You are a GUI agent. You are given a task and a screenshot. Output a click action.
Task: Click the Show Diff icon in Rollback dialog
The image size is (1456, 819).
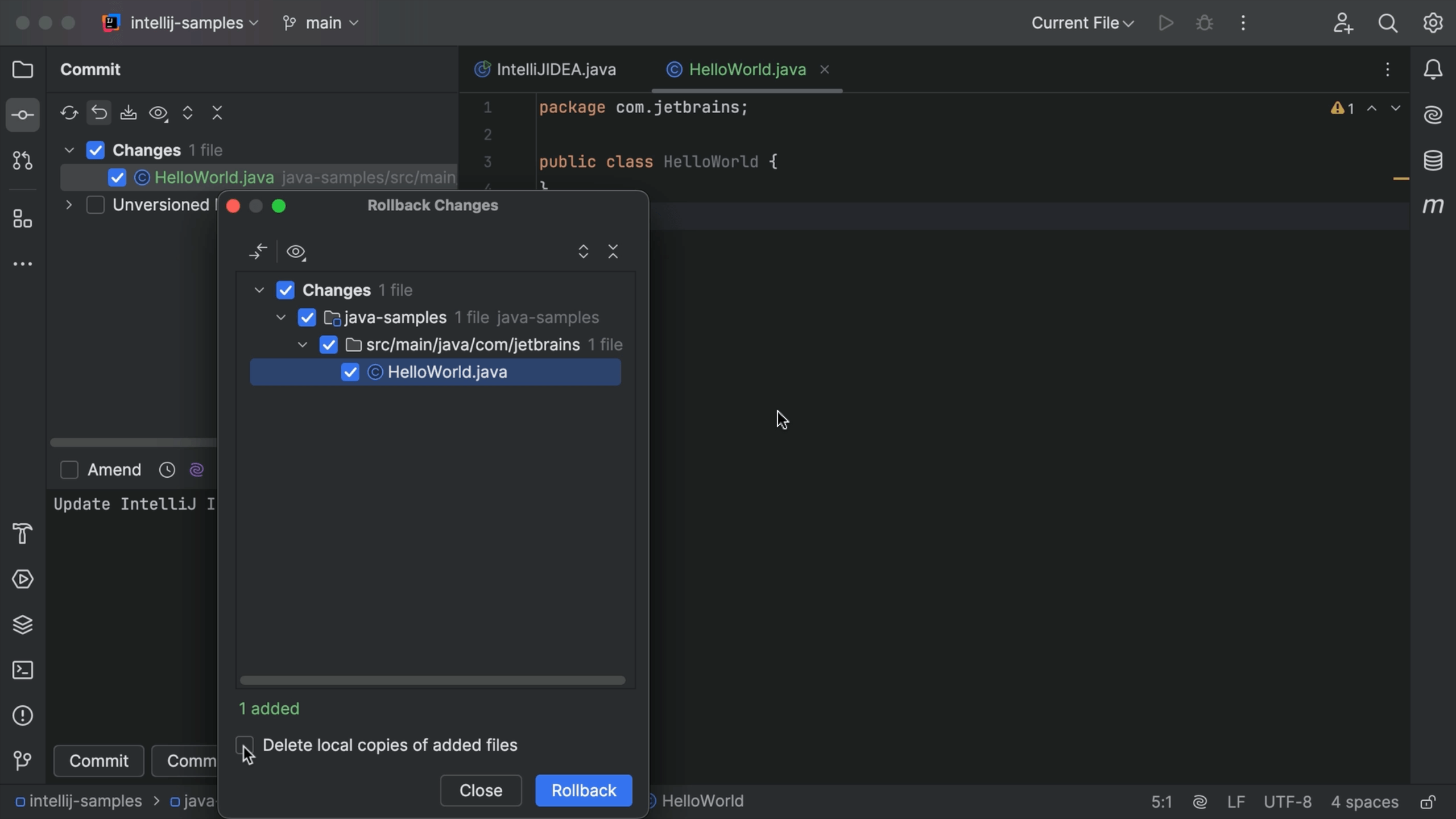tap(258, 252)
